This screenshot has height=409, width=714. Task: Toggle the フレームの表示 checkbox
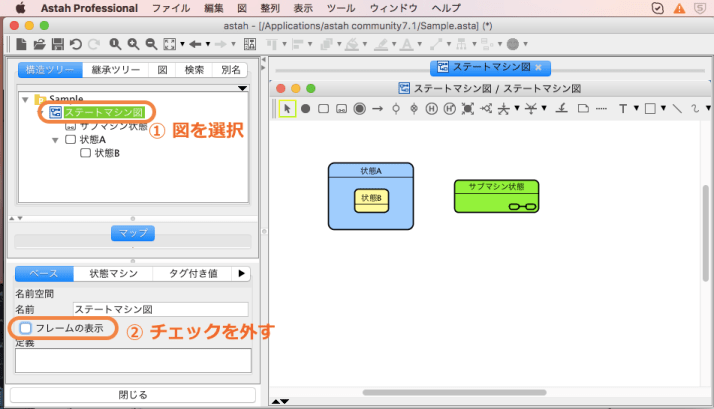(x=26, y=328)
